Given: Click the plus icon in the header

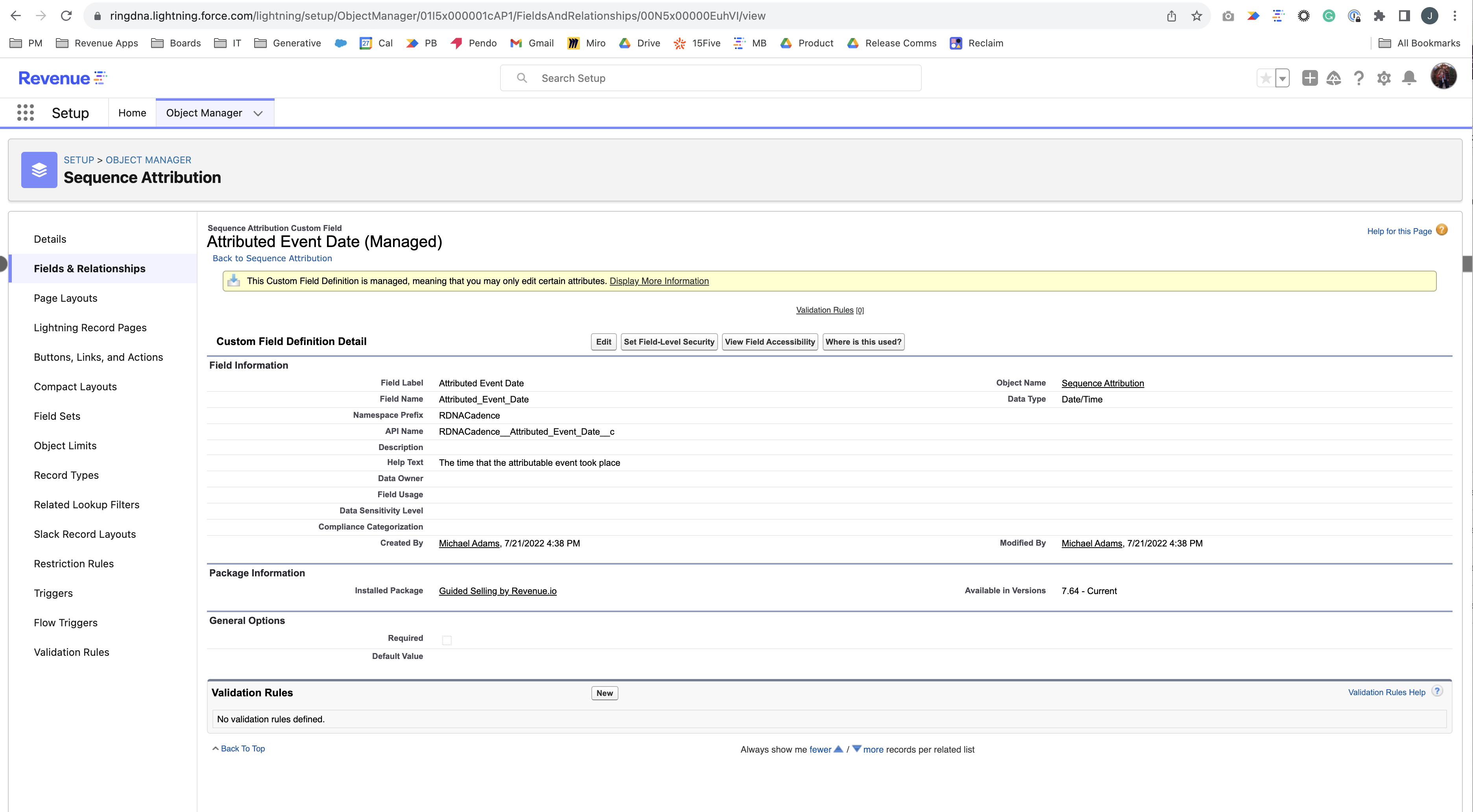Looking at the screenshot, I should pyautogui.click(x=1310, y=78).
